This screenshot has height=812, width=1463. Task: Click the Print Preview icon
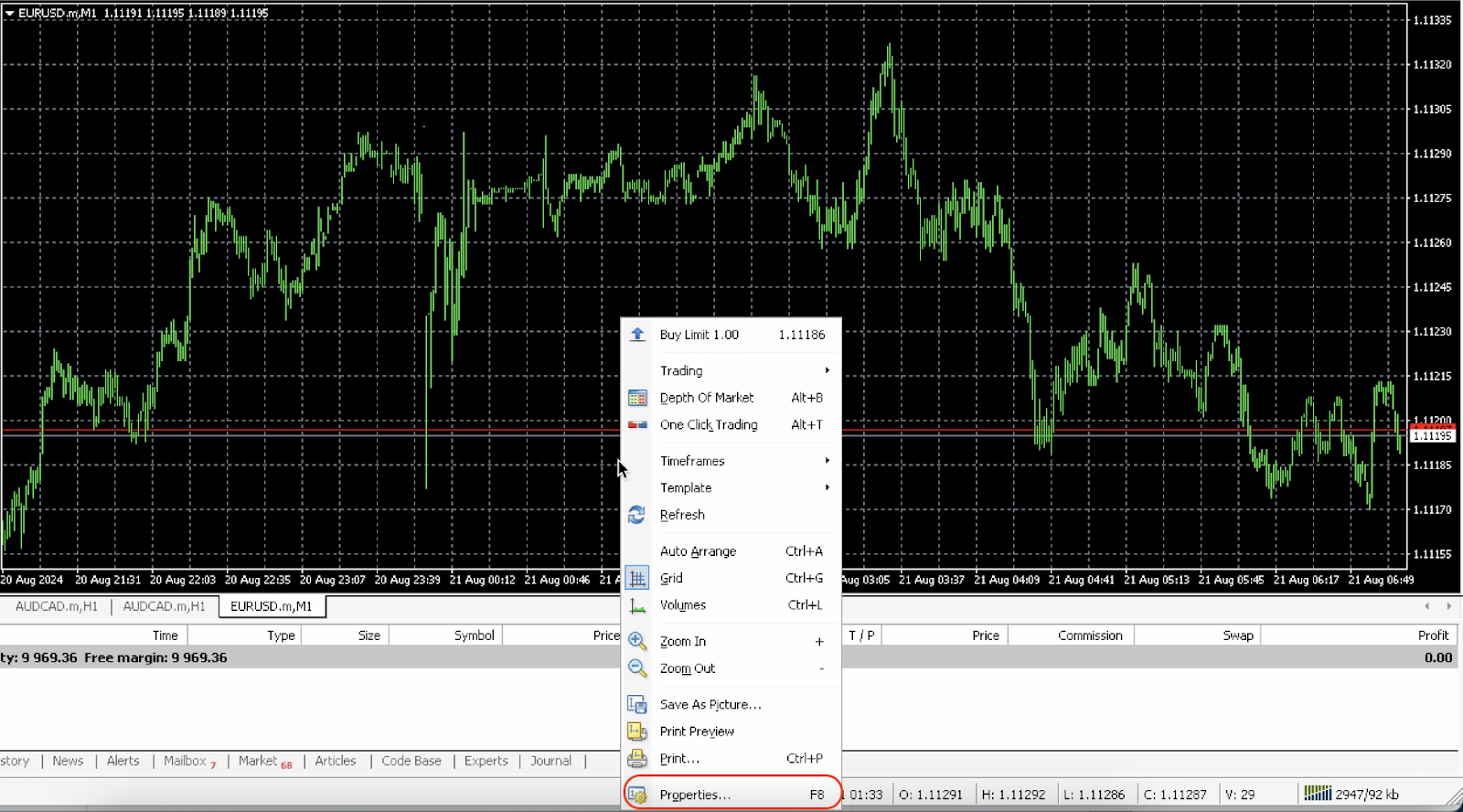click(637, 732)
